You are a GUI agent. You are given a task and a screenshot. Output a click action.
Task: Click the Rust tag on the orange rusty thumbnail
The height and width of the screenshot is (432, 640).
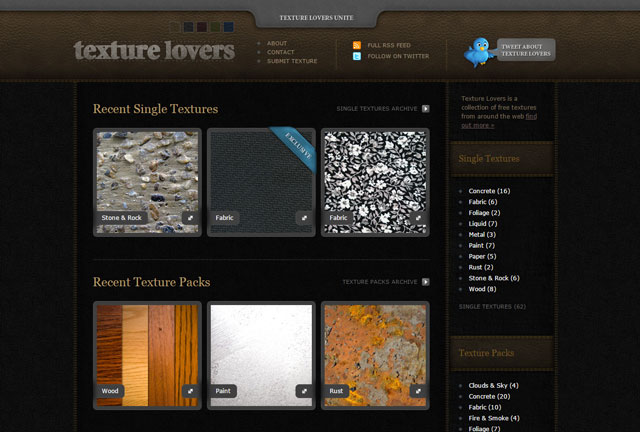[x=336, y=391]
